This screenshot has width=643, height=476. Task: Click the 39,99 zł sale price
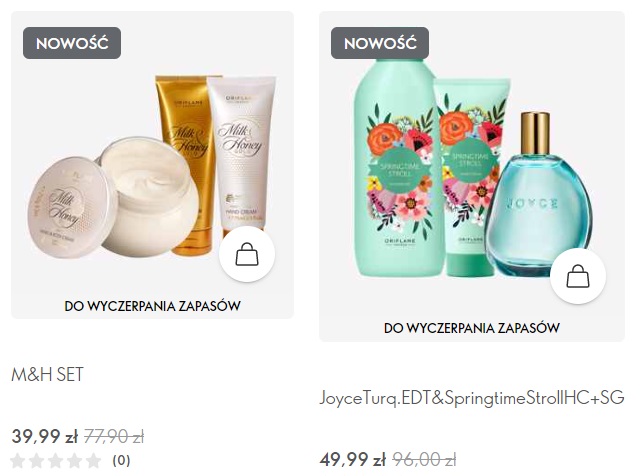click(x=45, y=436)
